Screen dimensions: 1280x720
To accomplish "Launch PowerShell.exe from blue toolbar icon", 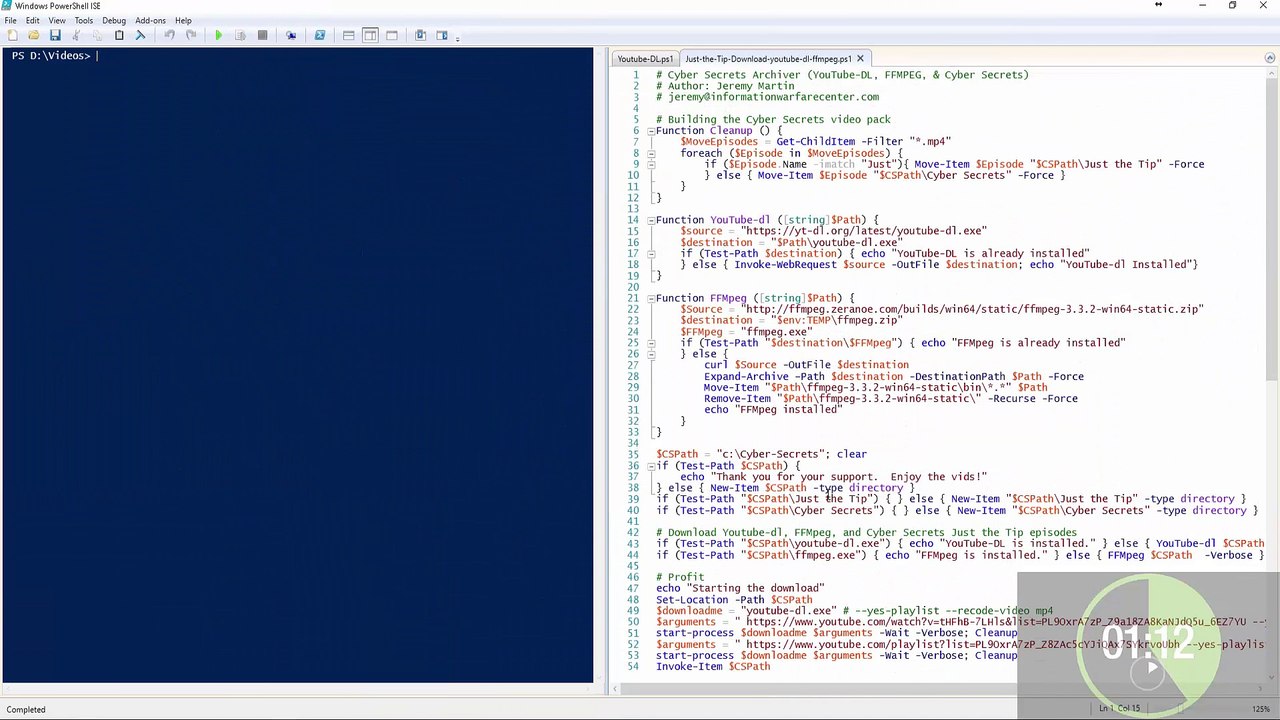I will (320, 35).
